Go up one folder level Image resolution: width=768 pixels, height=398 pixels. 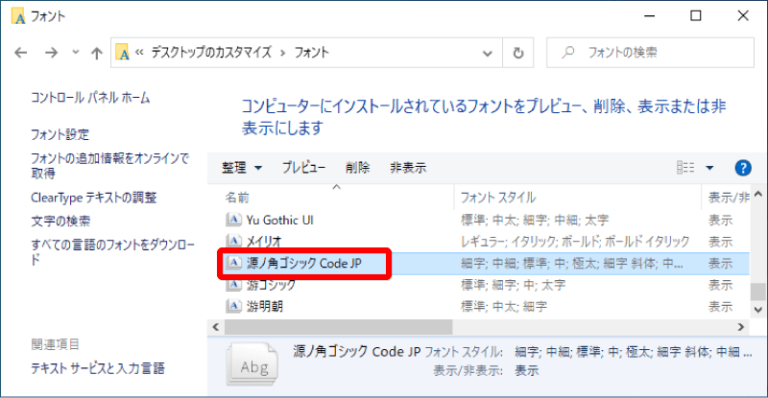click(96, 53)
